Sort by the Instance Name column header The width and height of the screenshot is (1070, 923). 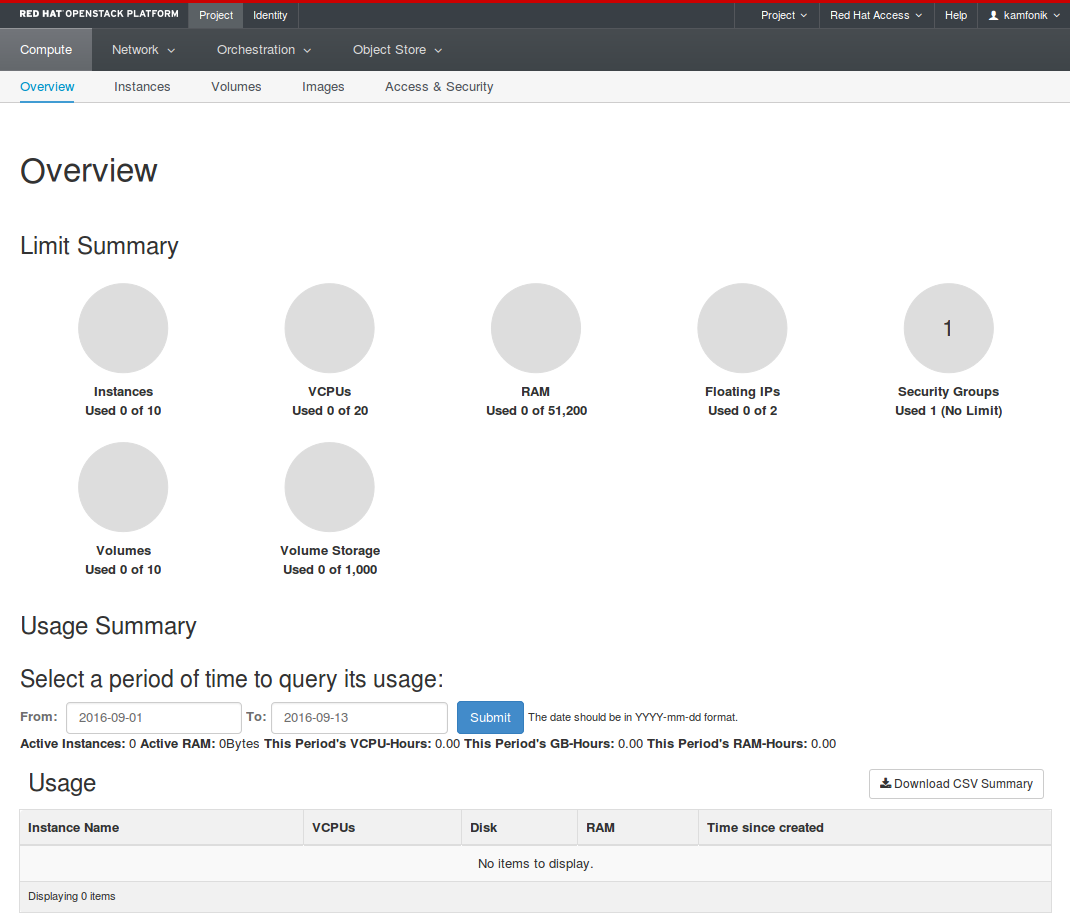click(x=73, y=827)
